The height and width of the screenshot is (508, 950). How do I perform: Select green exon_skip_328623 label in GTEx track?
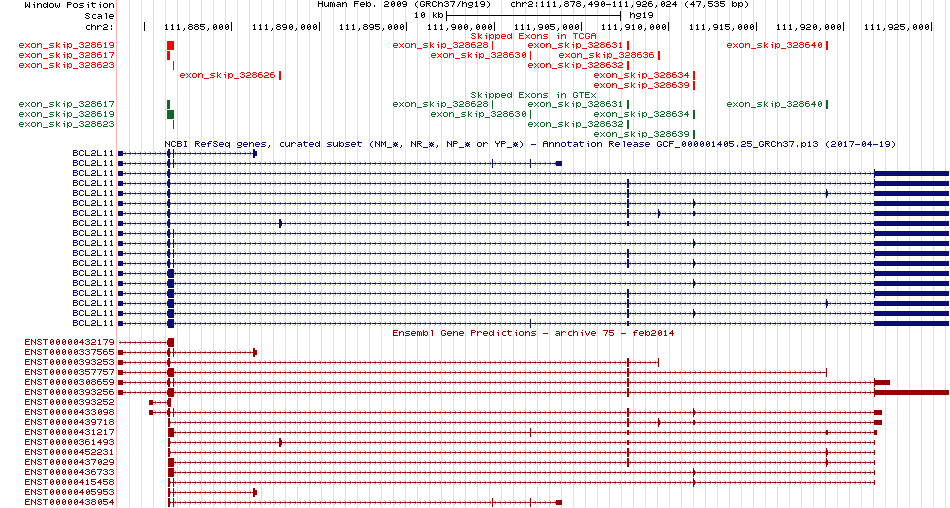pos(67,124)
